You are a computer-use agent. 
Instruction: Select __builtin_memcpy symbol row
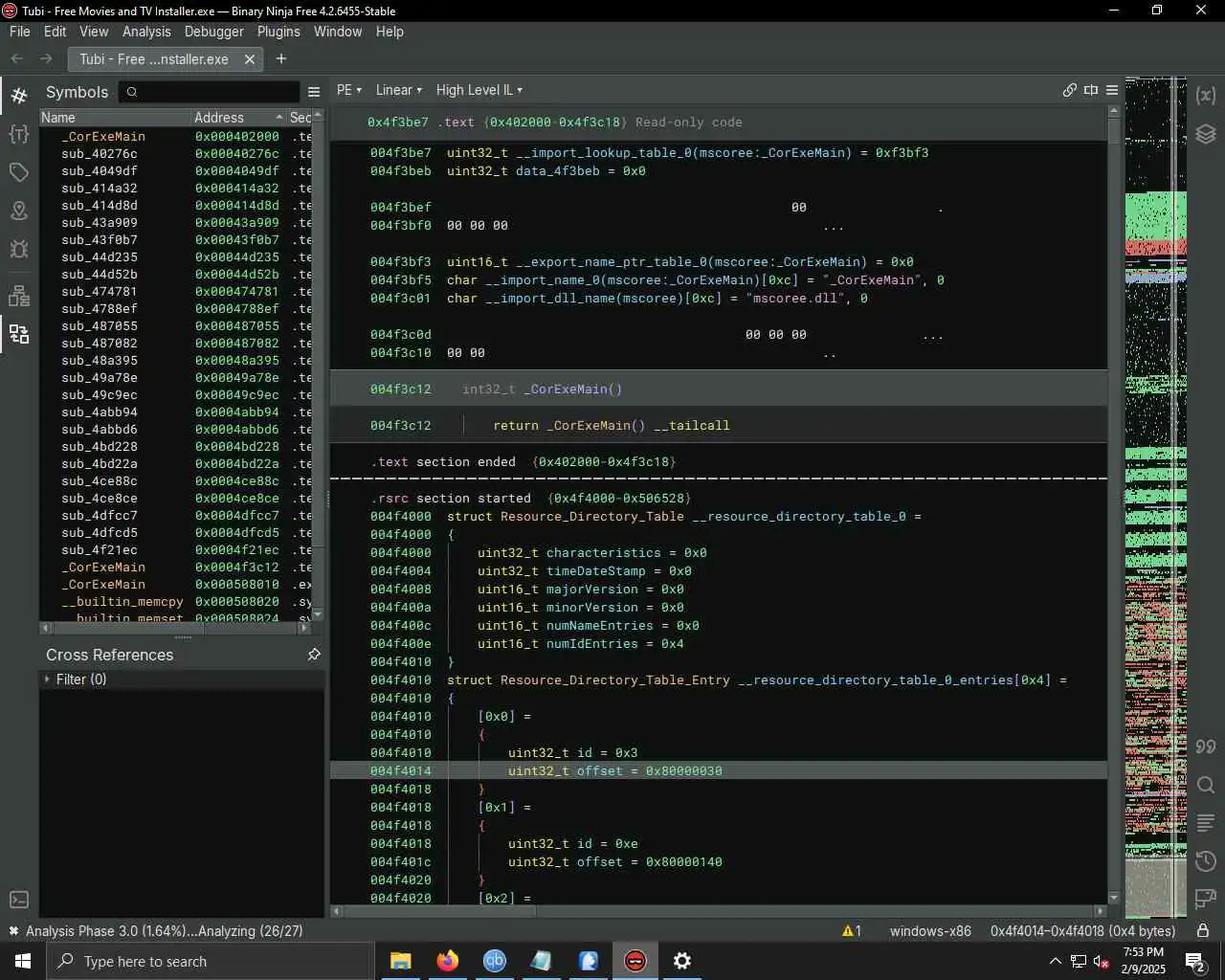175,601
